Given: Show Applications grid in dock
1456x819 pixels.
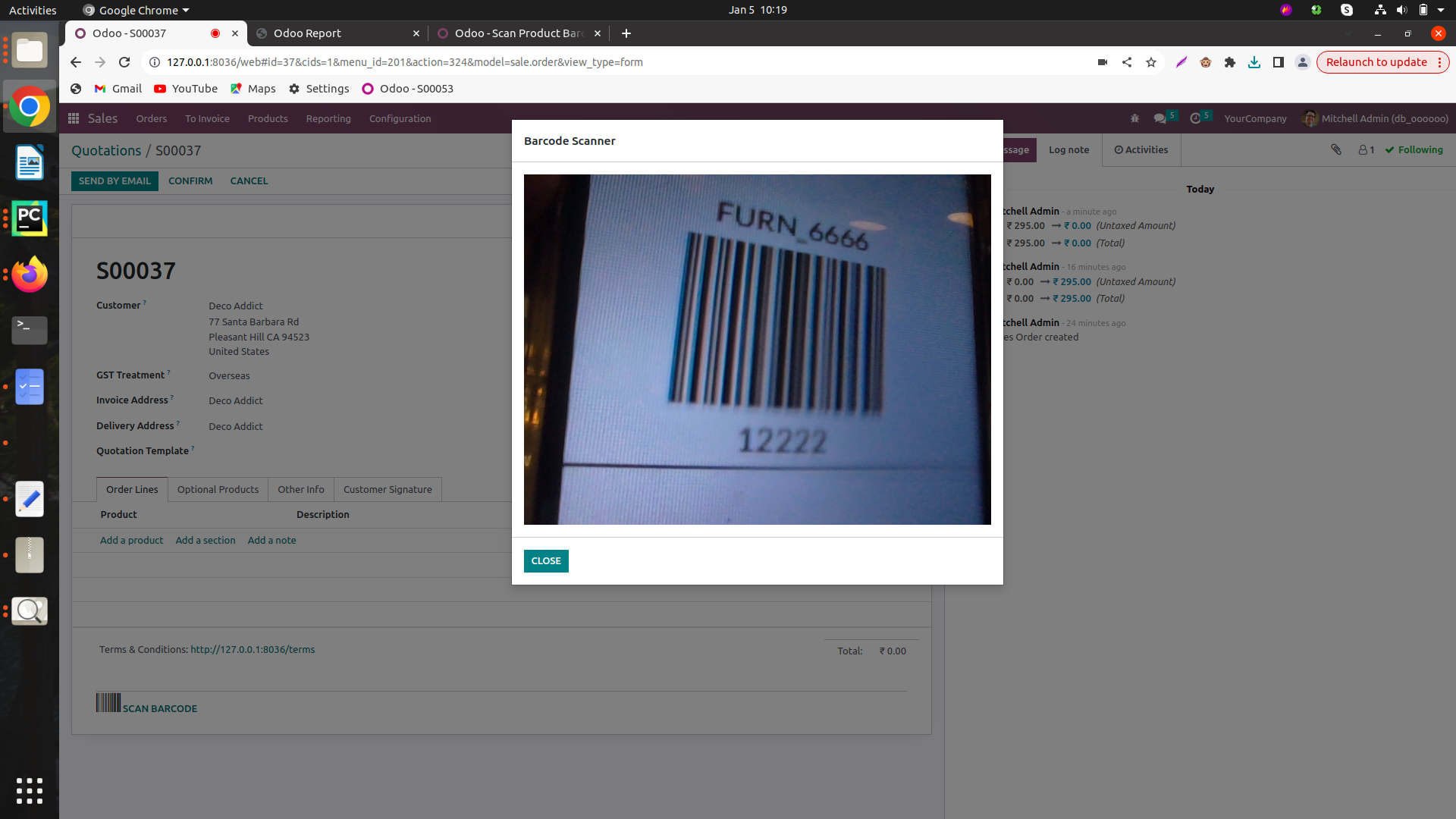Looking at the screenshot, I should click(30, 791).
